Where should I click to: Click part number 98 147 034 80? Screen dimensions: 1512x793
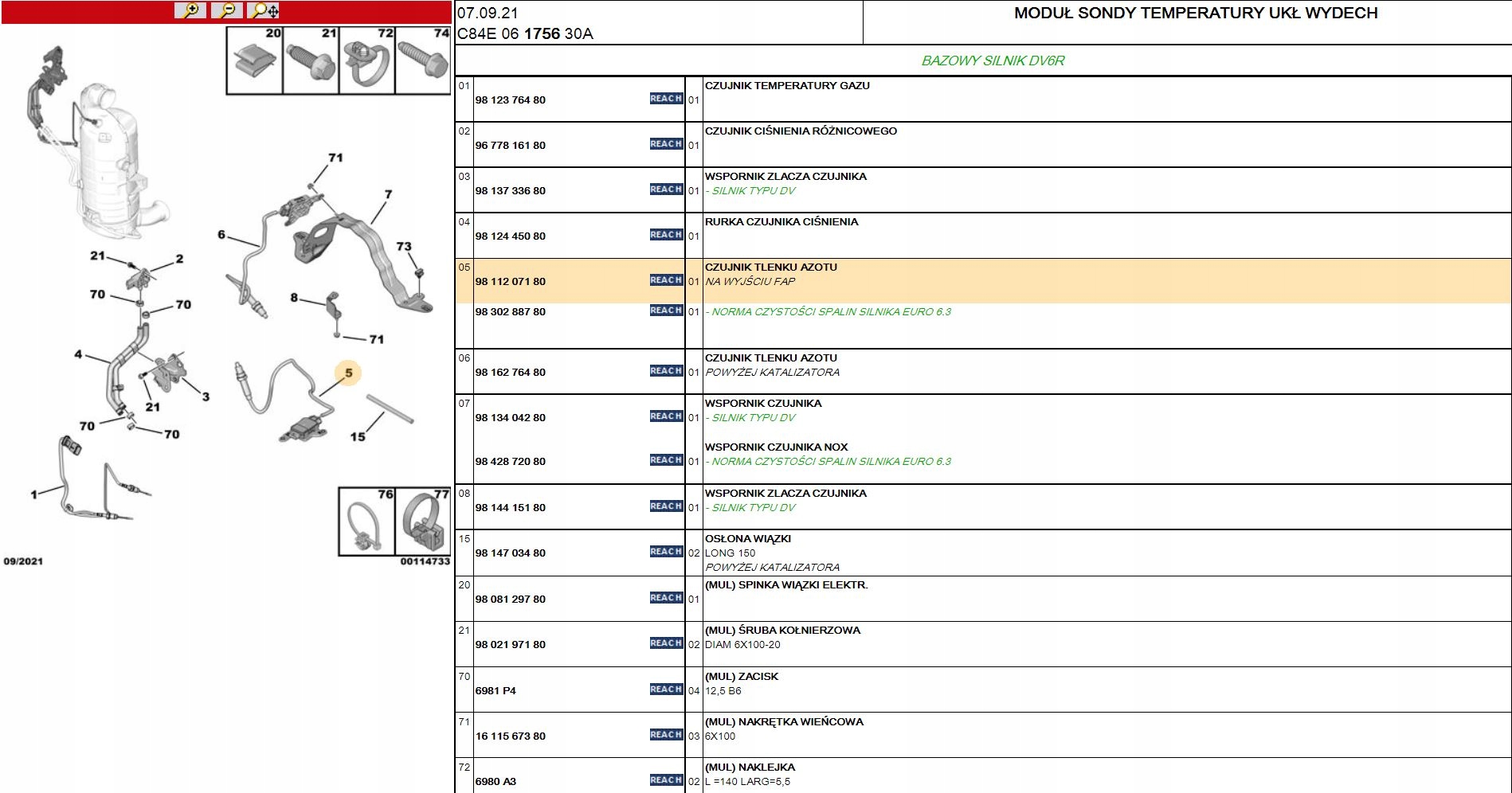511,553
